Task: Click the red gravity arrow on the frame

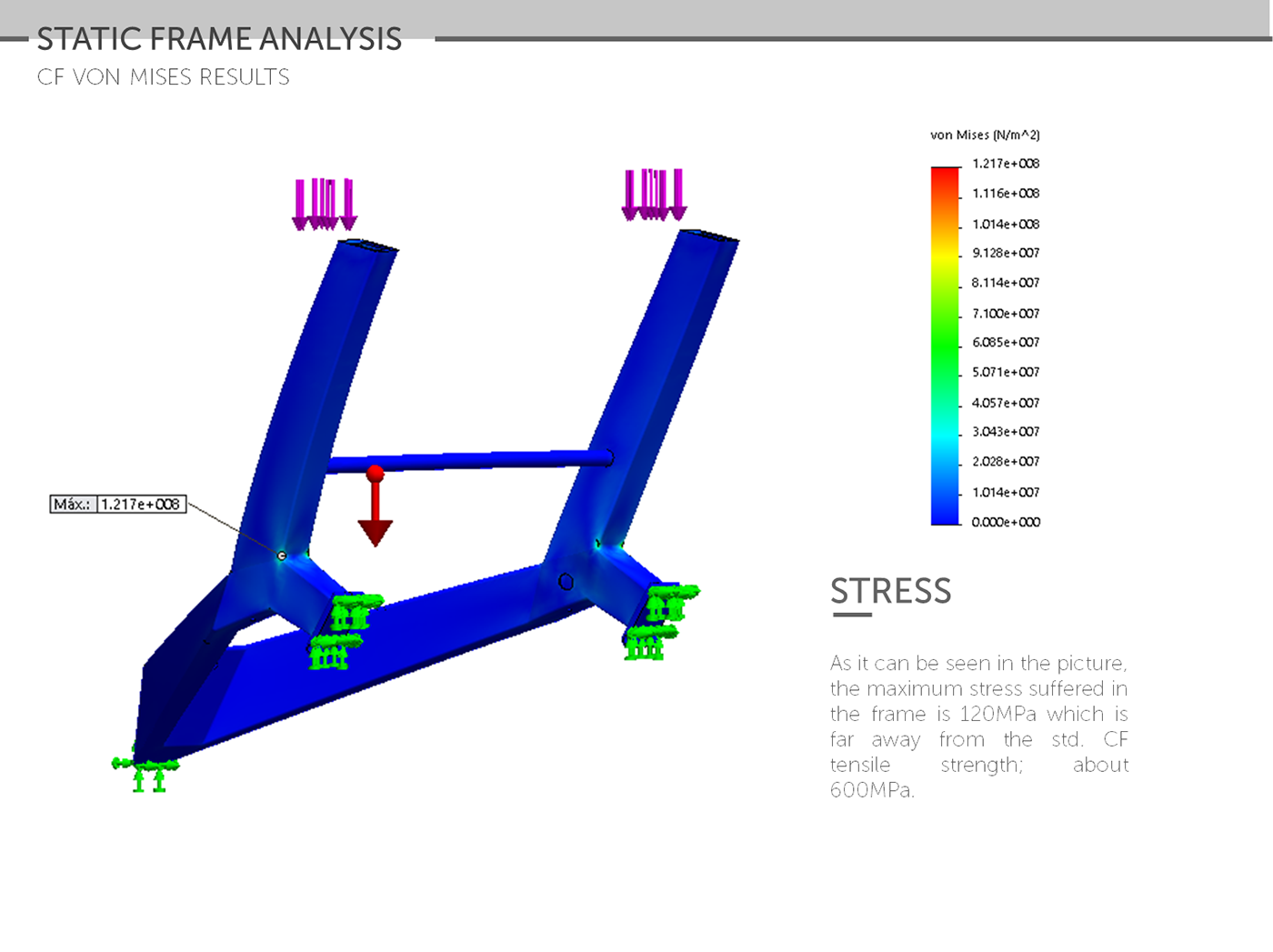Action: [375, 509]
